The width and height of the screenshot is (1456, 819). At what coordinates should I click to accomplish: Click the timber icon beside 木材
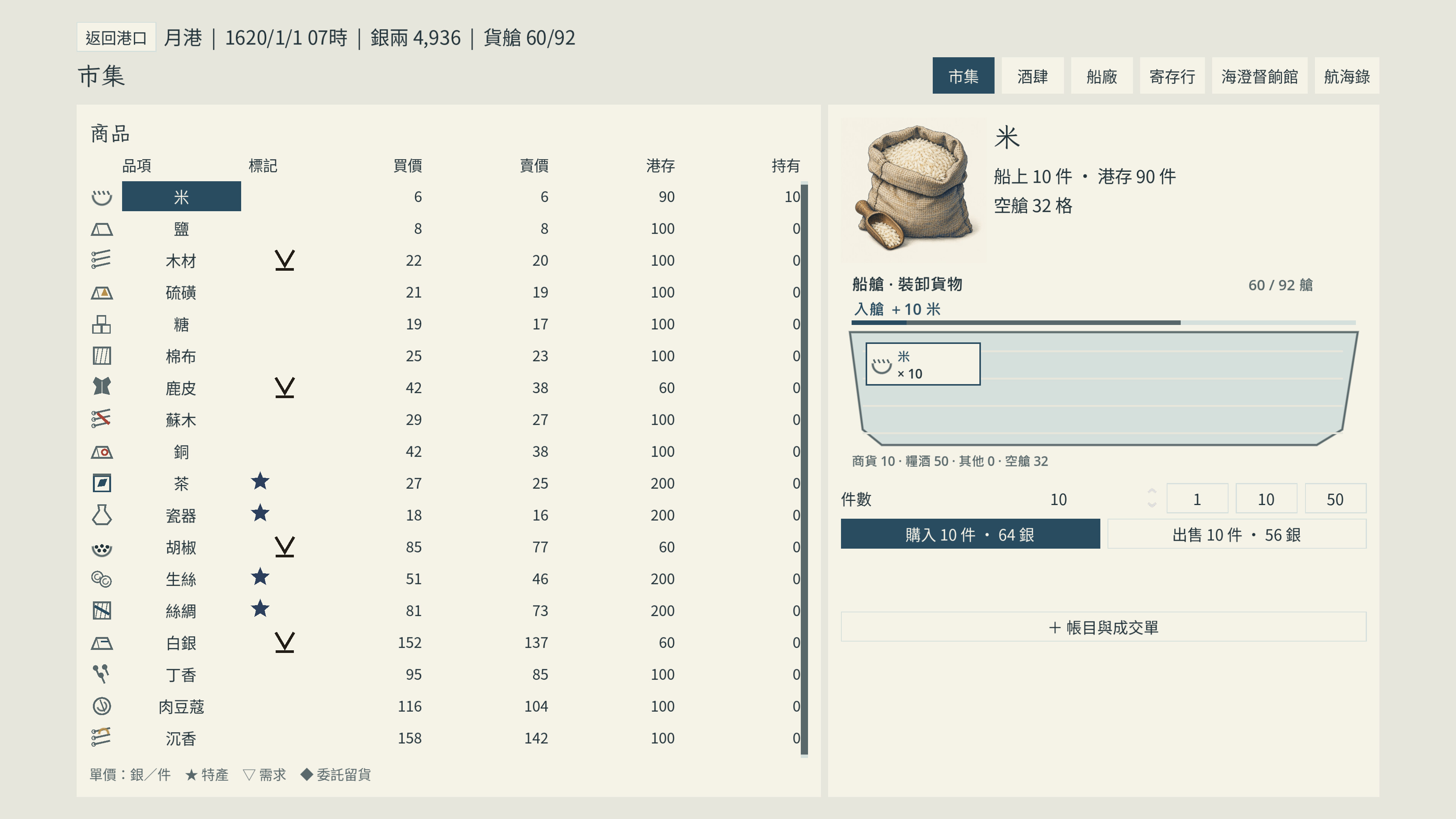[x=101, y=260]
